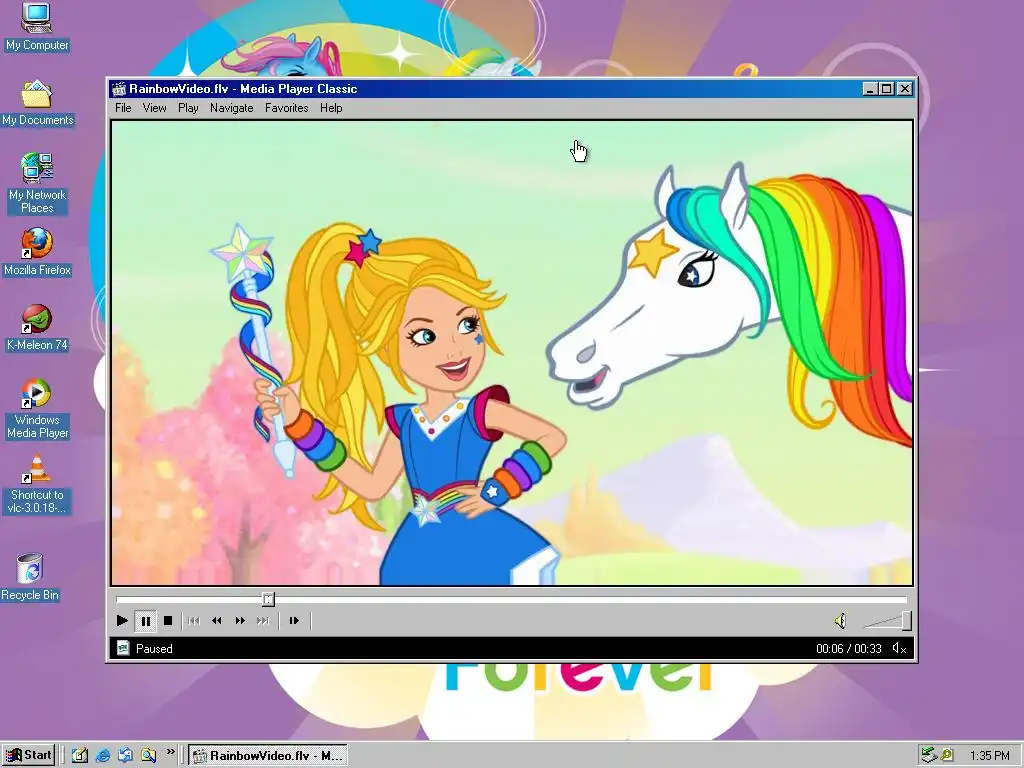Stop the video with the Stop button
This screenshot has width=1024, height=768.
pyautogui.click(x=168, y=620)
